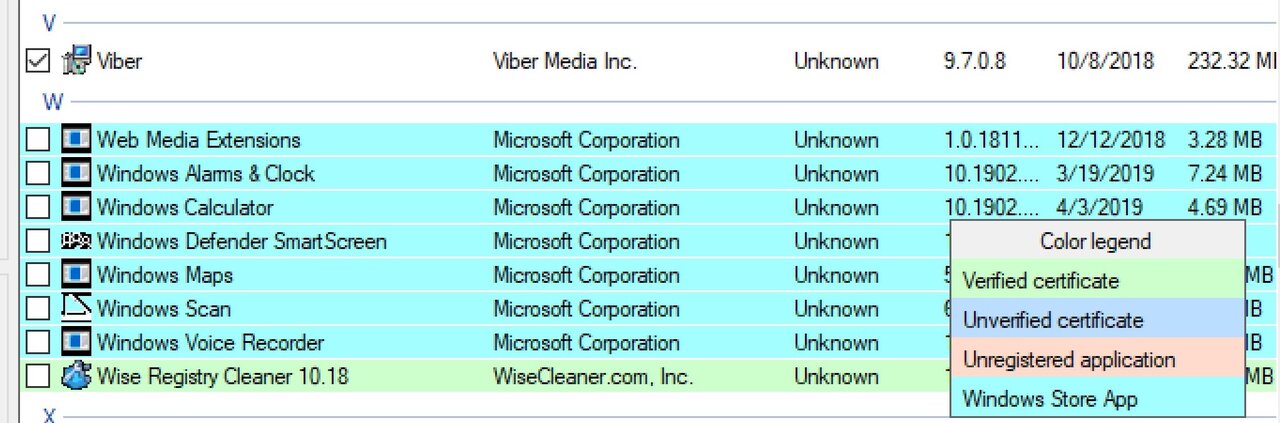Click the Windows Alarms & Clock icon
This screenshot has width=1280, height=423.
pos(76,174)
